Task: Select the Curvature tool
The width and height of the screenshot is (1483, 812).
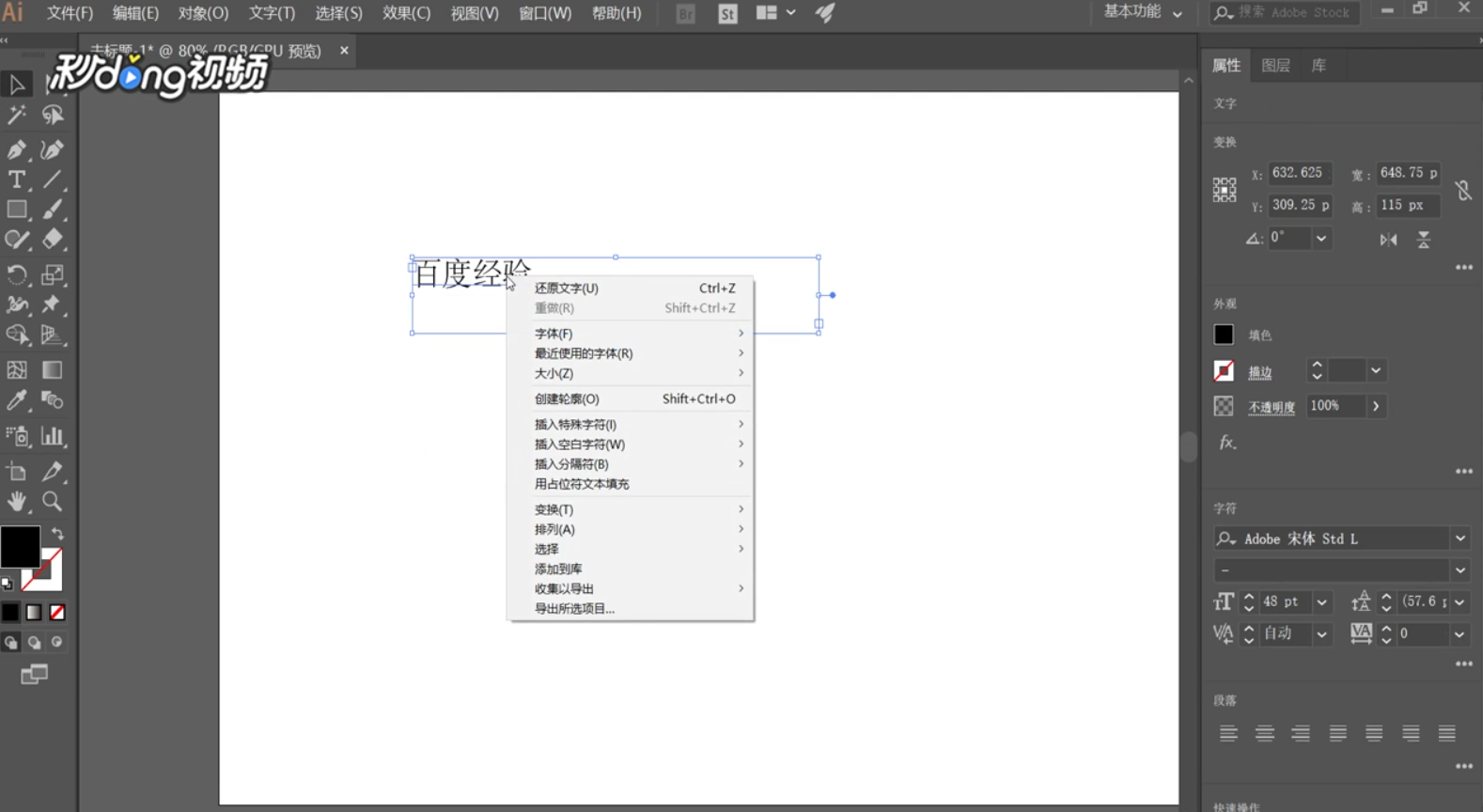Action: [53, 149]
